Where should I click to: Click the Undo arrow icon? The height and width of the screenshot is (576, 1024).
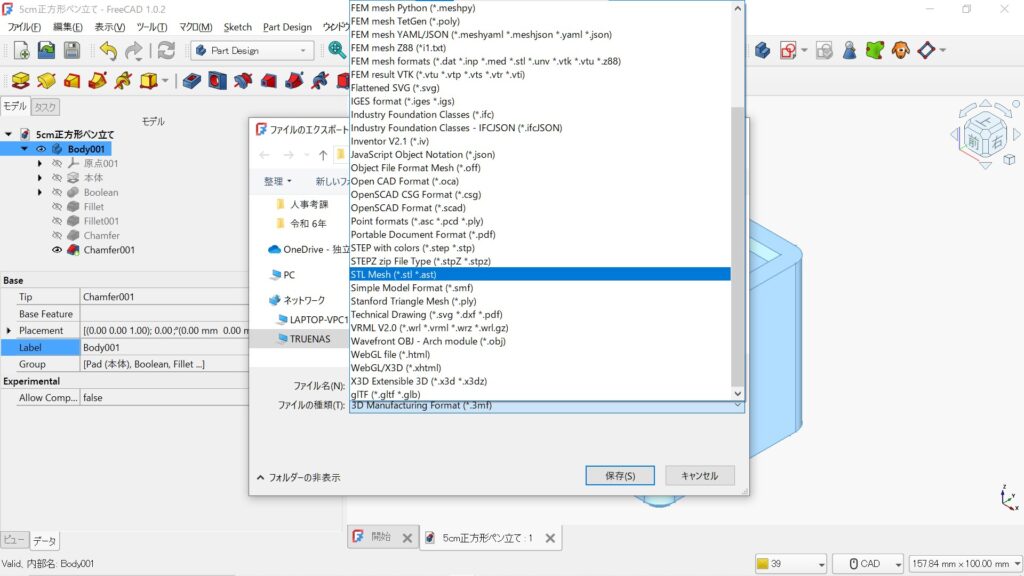[108, 50]
